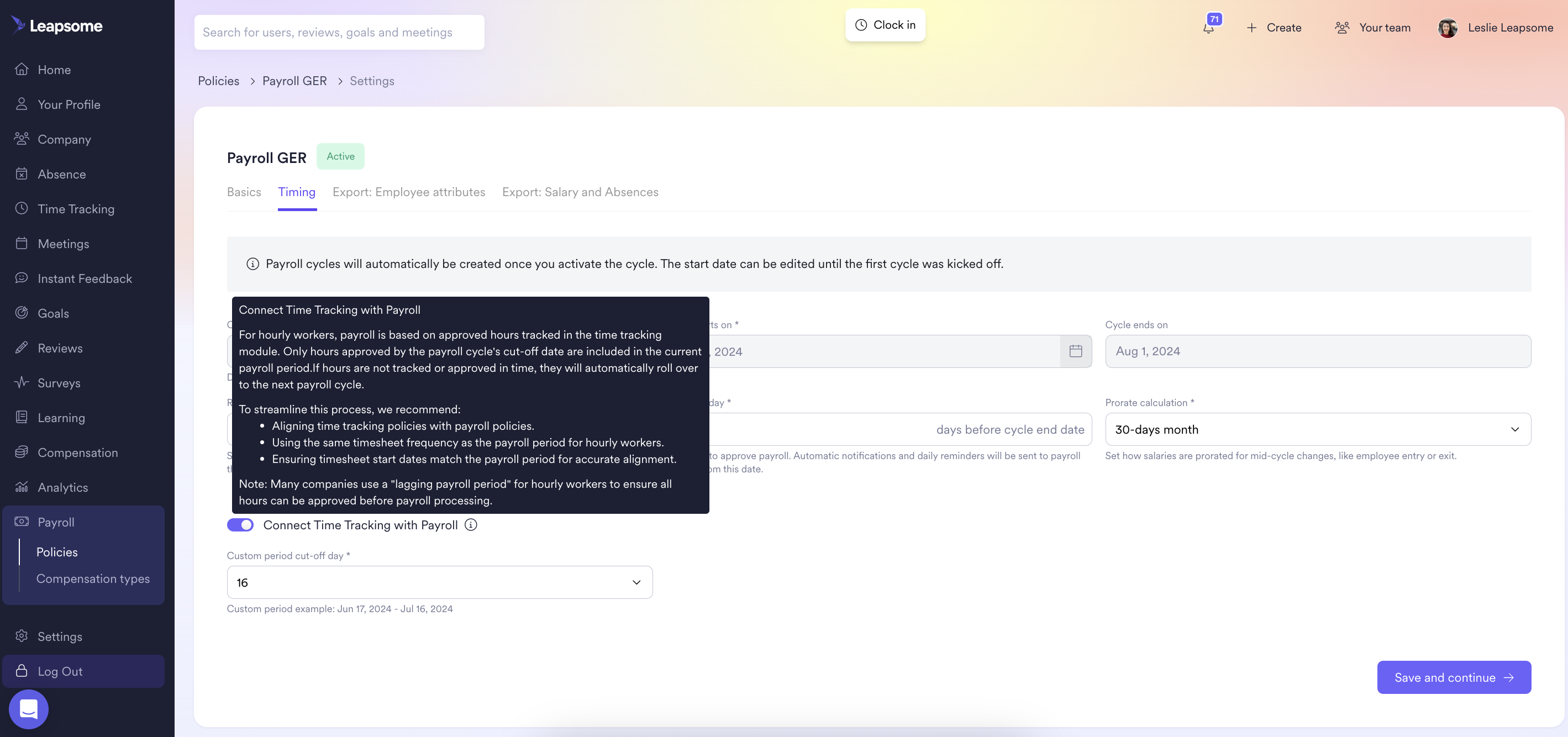Go to Compensation types in sidebar
The image size is (1568, 737).
(92, 579)
